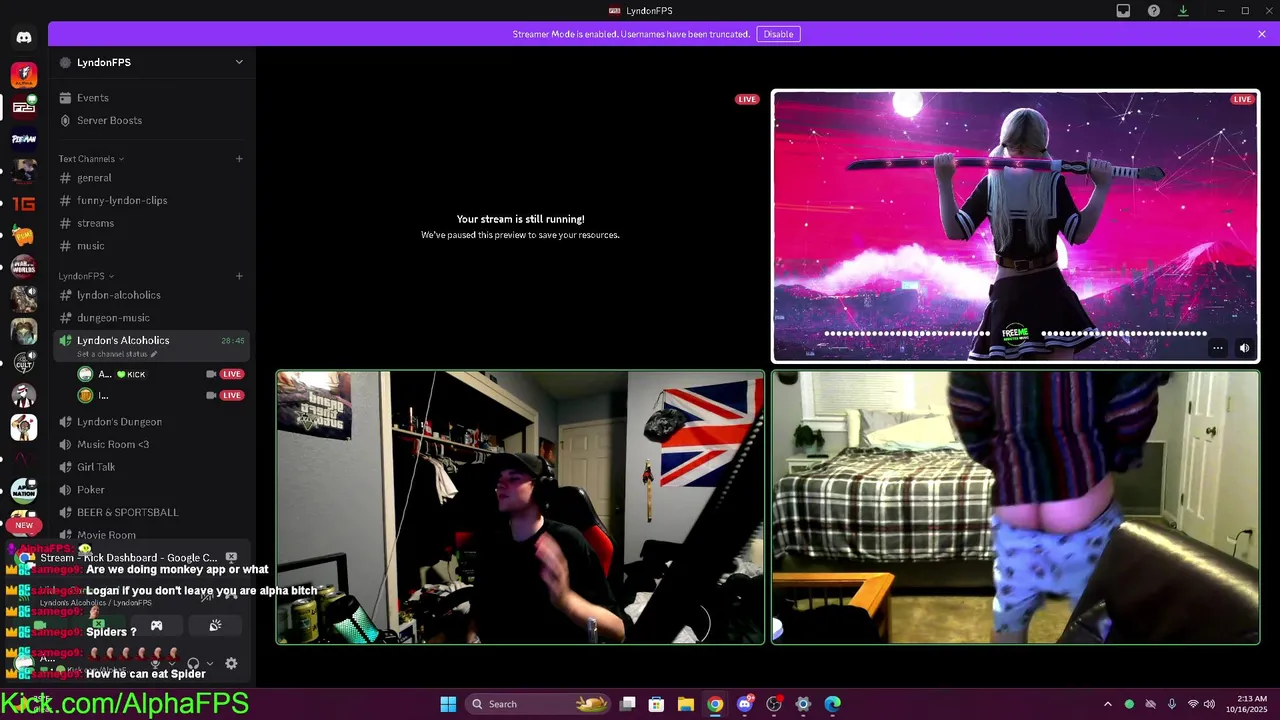Dismiss the Streamer Mode banner
This screenshot has height=720, width=1280.
coord(1262,34)
